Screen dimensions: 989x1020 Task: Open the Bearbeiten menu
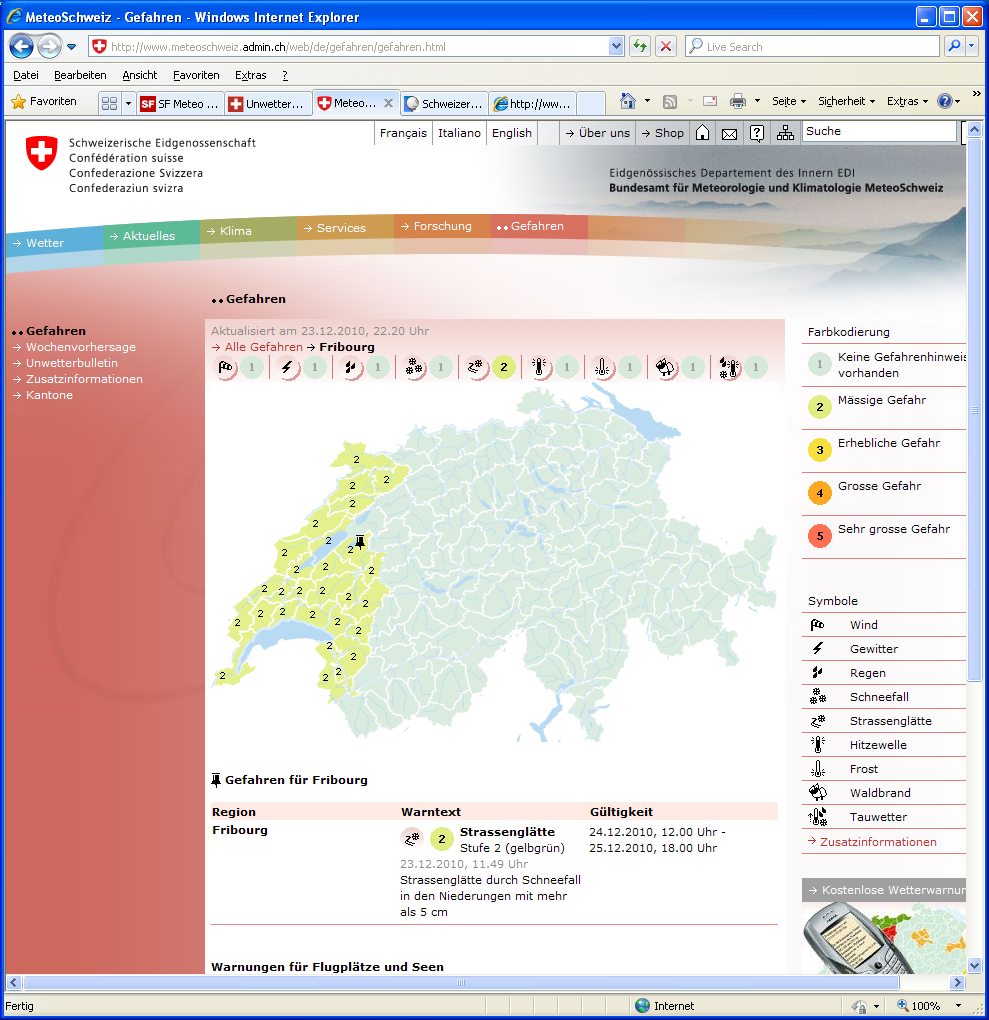tap(80, 75)
